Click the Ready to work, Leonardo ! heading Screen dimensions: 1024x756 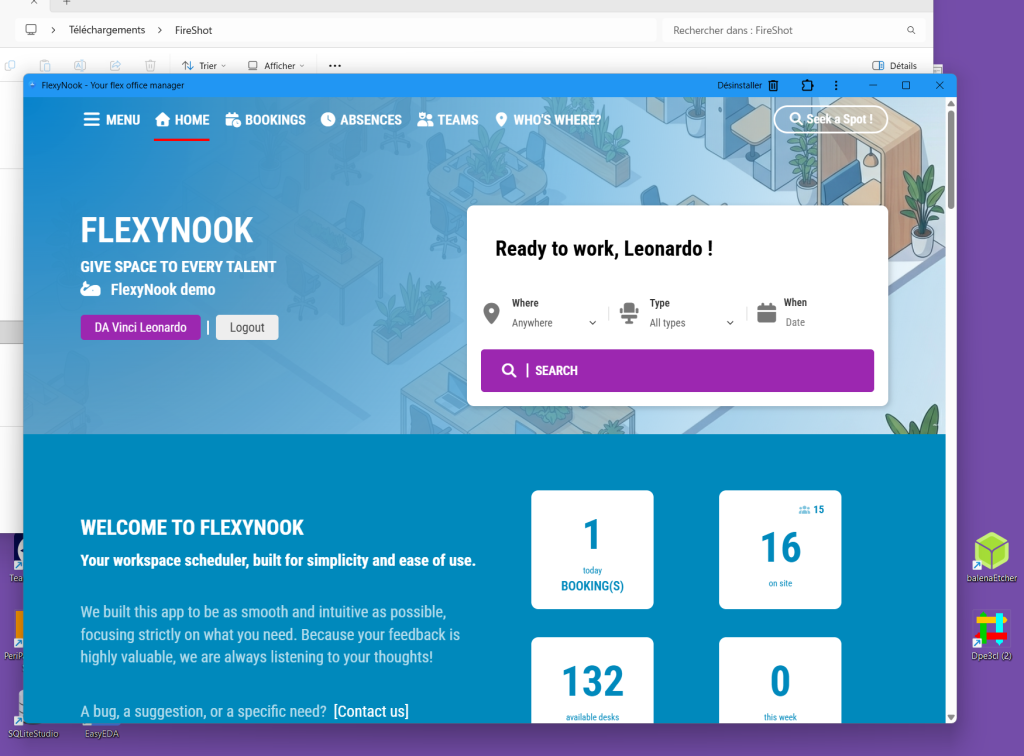tap(603, 249)
